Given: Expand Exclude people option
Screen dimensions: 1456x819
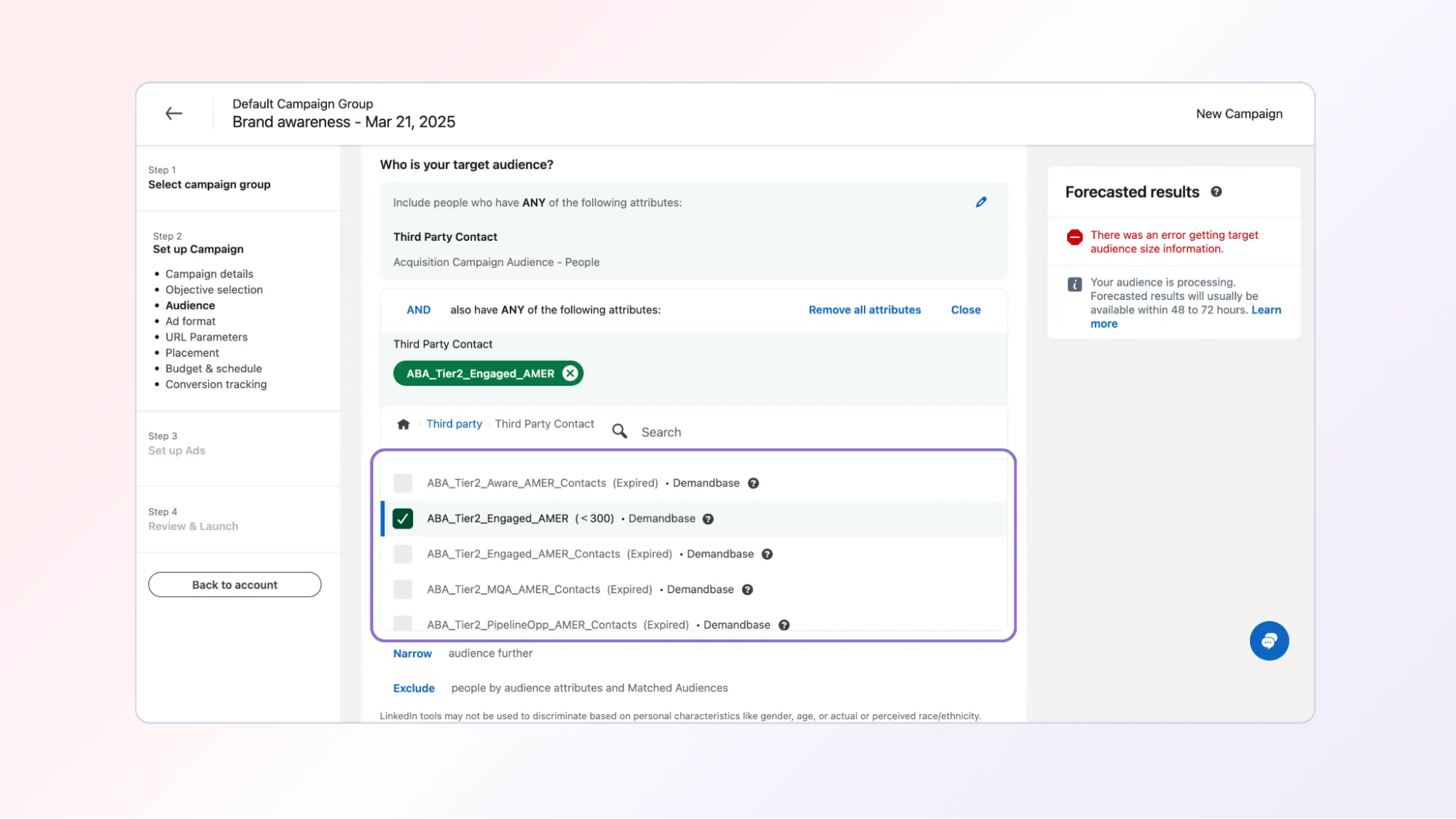Looking at the screenshot, I should click(x=414, y=688).
